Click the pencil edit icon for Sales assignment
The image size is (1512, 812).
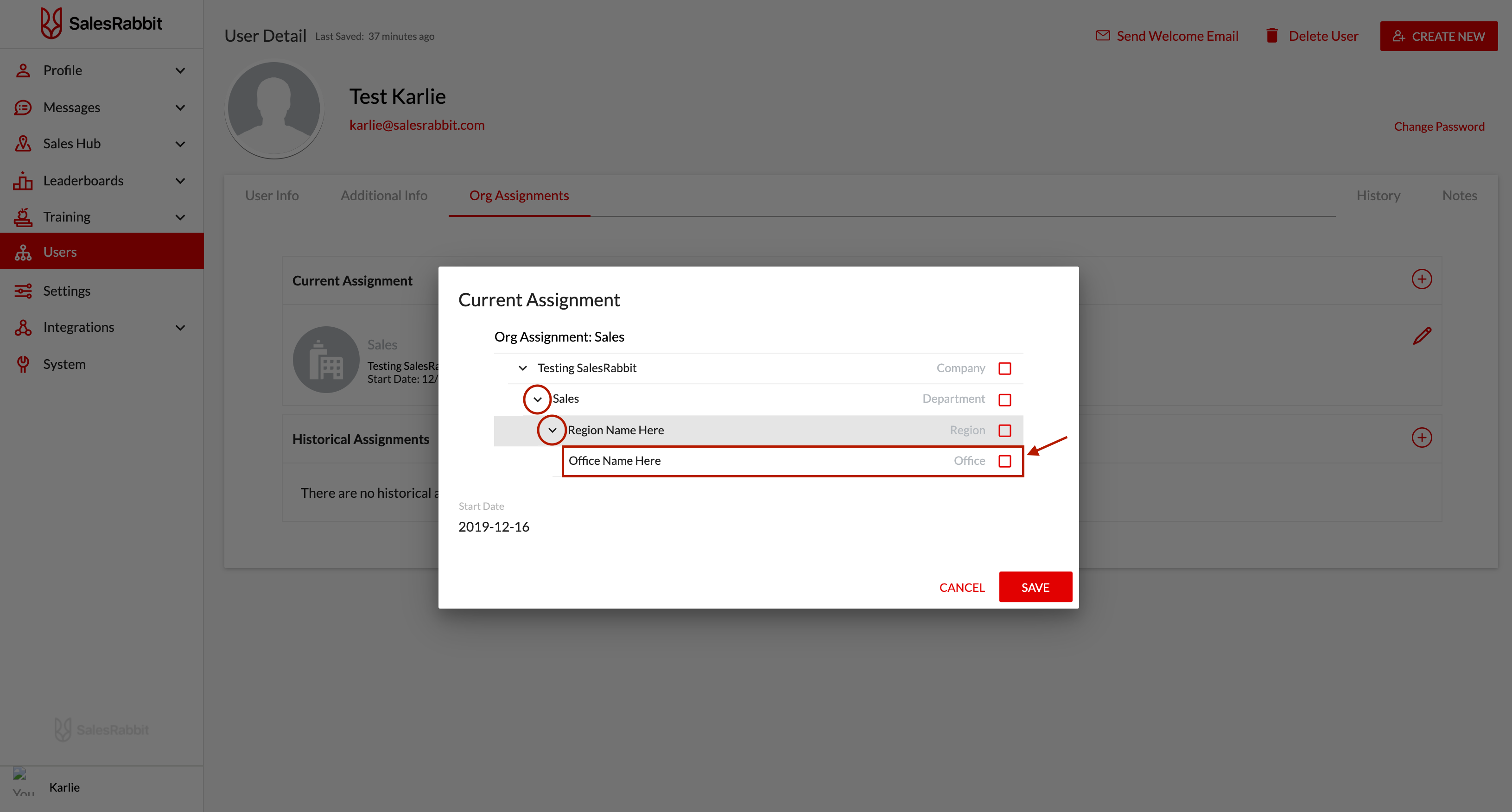point(1422,336)
